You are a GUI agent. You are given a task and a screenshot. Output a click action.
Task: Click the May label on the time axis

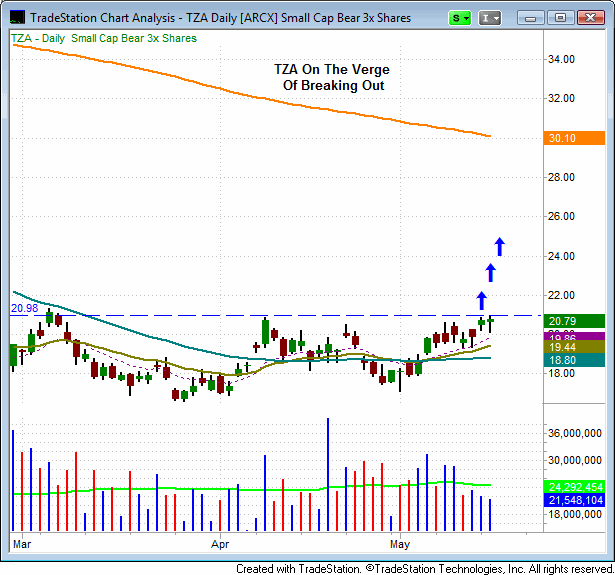coord(400,545)
